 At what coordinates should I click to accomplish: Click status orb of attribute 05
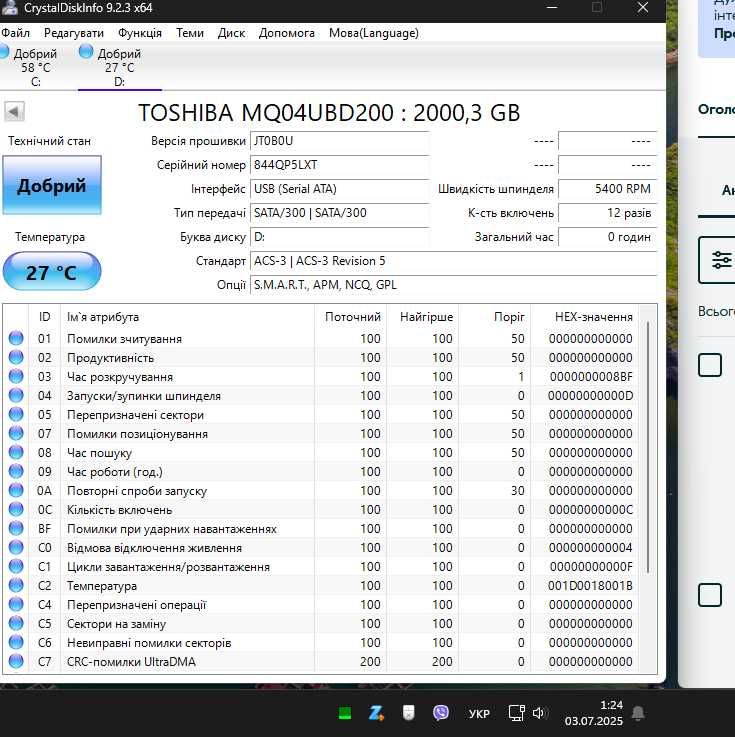tap(16, 414)
